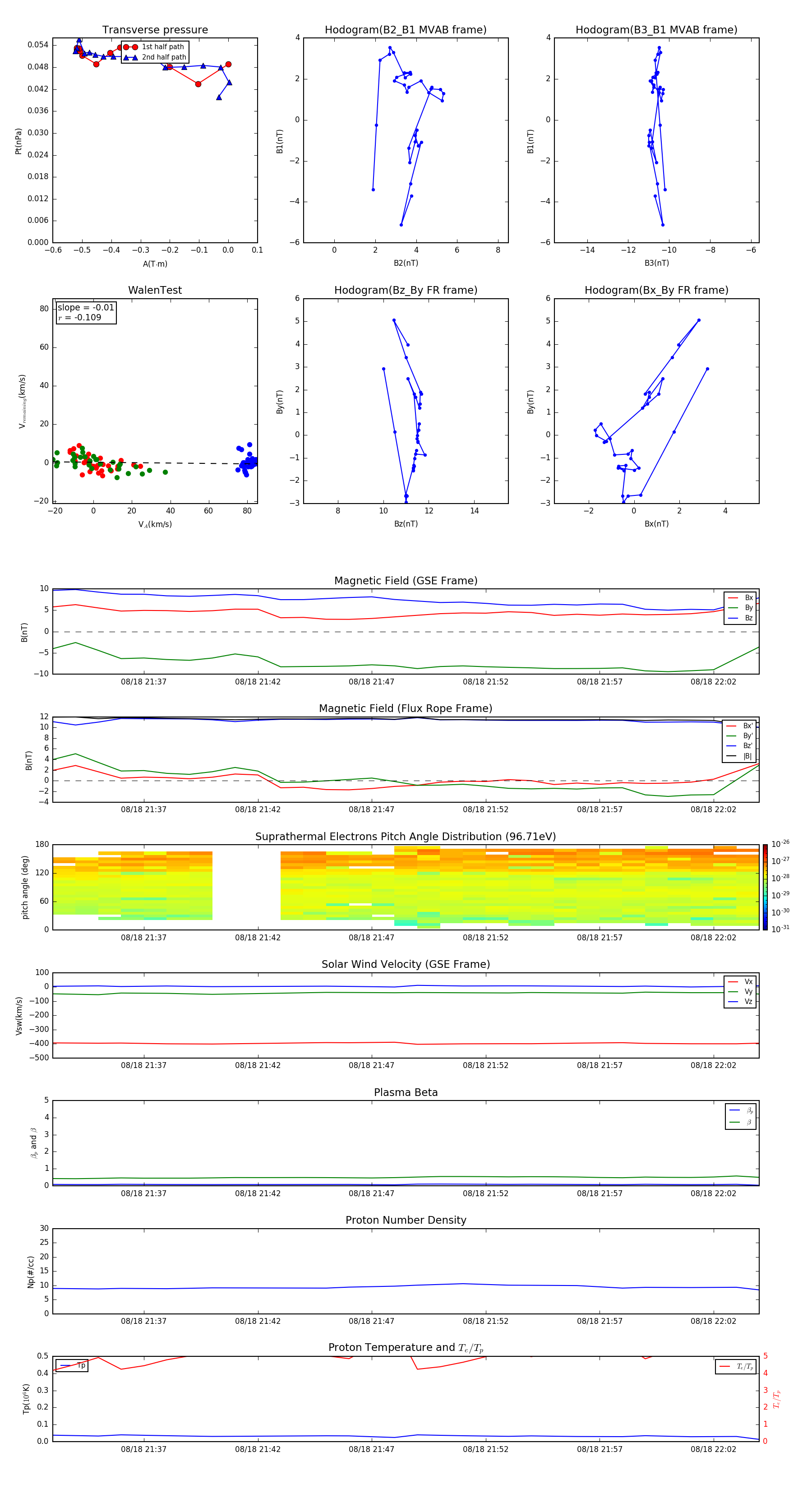The height and width of the screenshot is (1489, 812).
Task: Click the Proton Number Density title
Action: pyautogui.click(x=406, y=1220)
